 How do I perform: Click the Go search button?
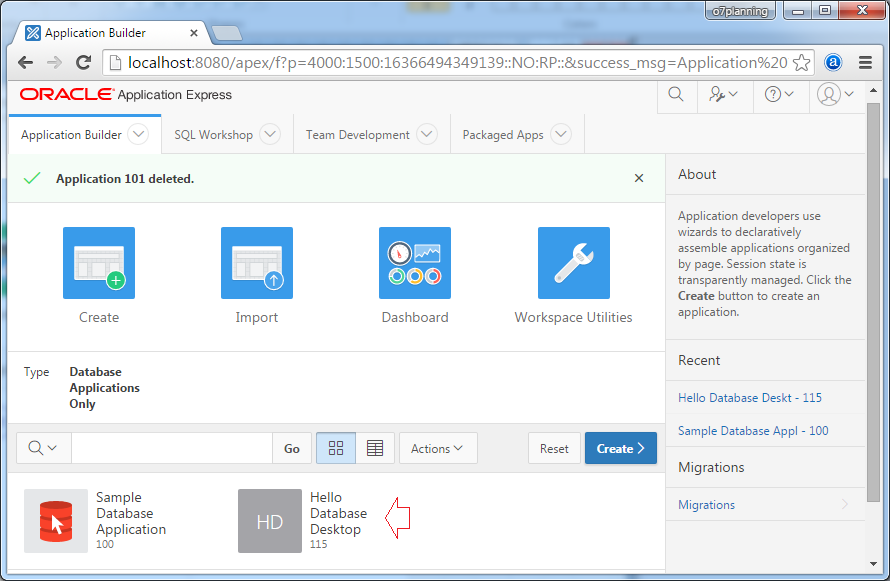[x=292, y=448]
